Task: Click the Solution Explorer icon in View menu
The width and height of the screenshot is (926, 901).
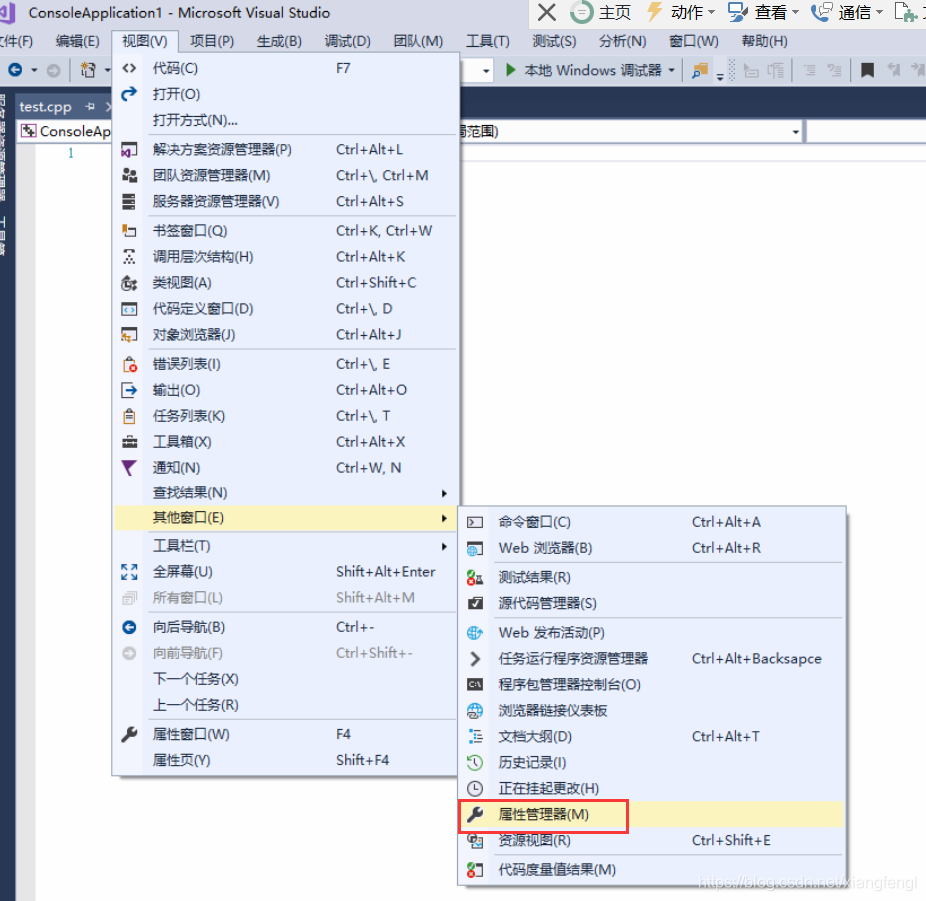Action: [129, 149]
